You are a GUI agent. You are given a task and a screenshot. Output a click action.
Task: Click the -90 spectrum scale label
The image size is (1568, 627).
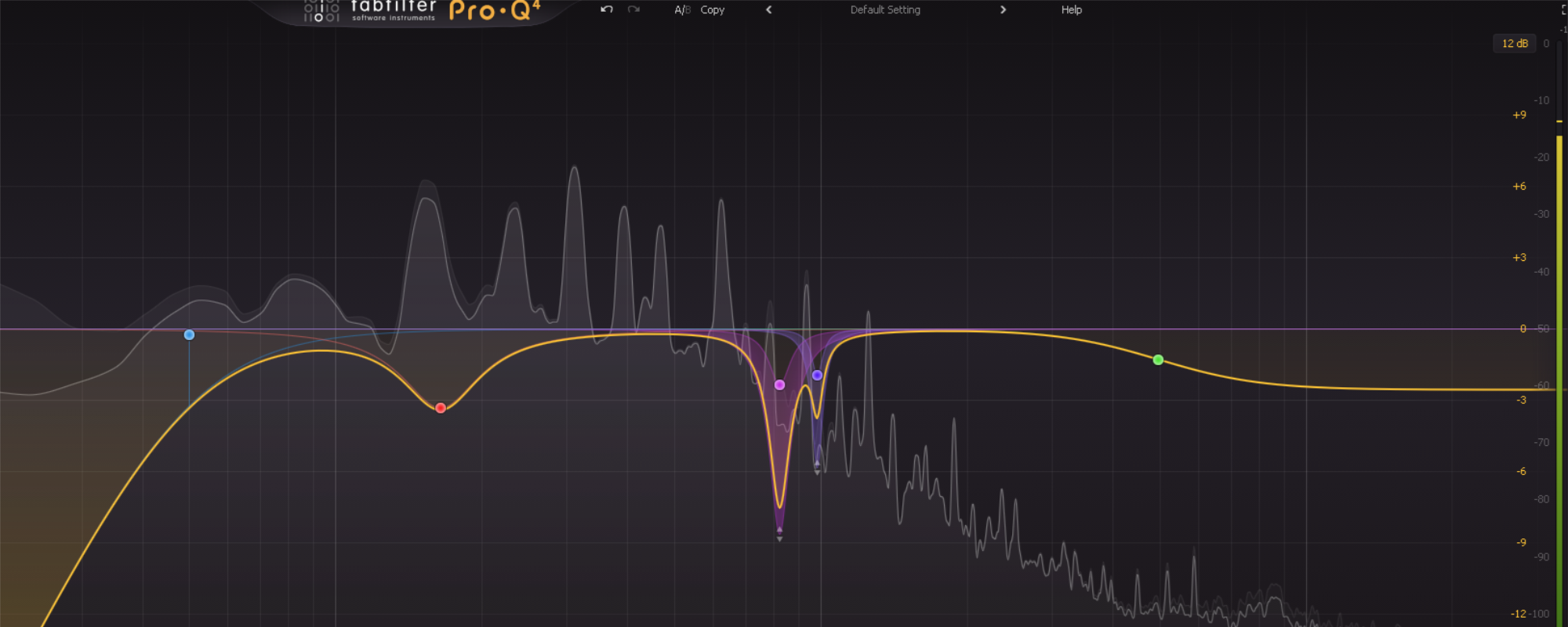pos(1541,557)
